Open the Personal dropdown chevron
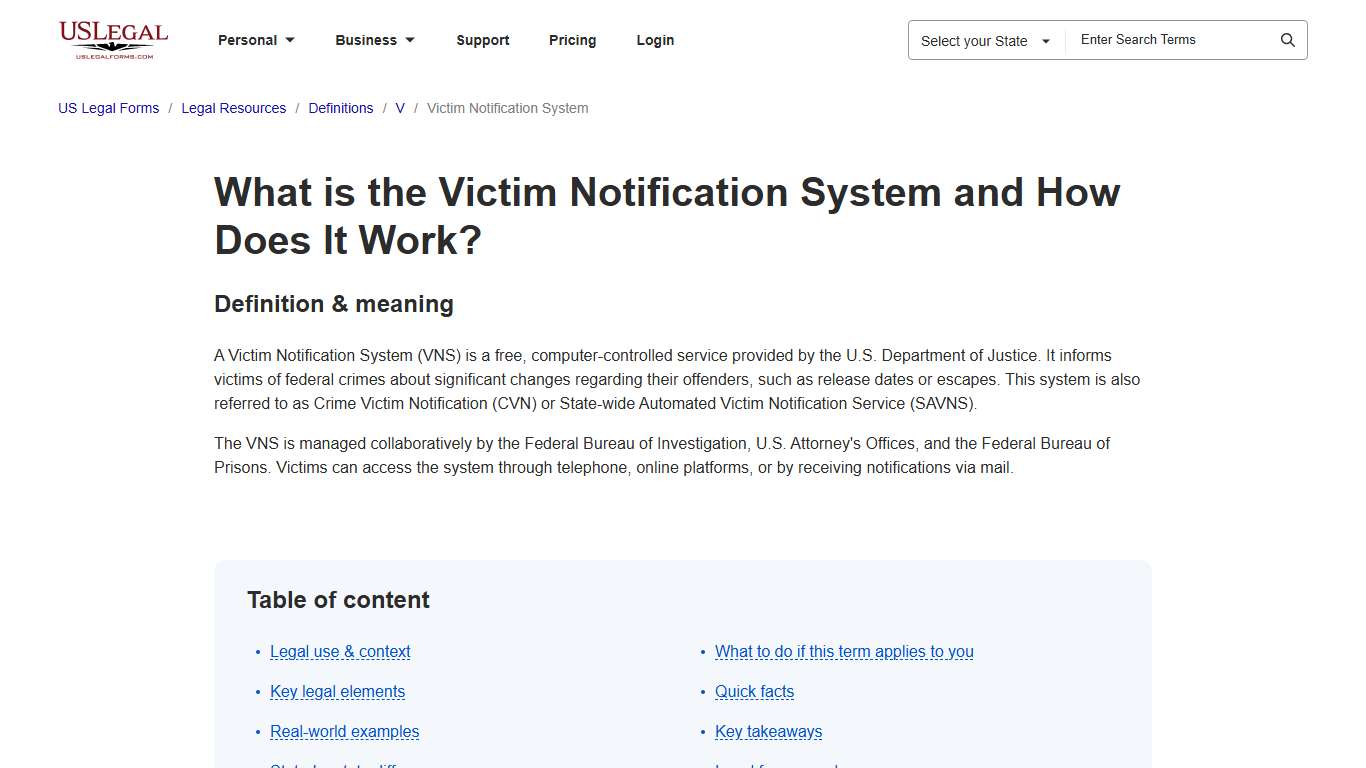This screenshot has height=768, width=1366. pos(290,40)
